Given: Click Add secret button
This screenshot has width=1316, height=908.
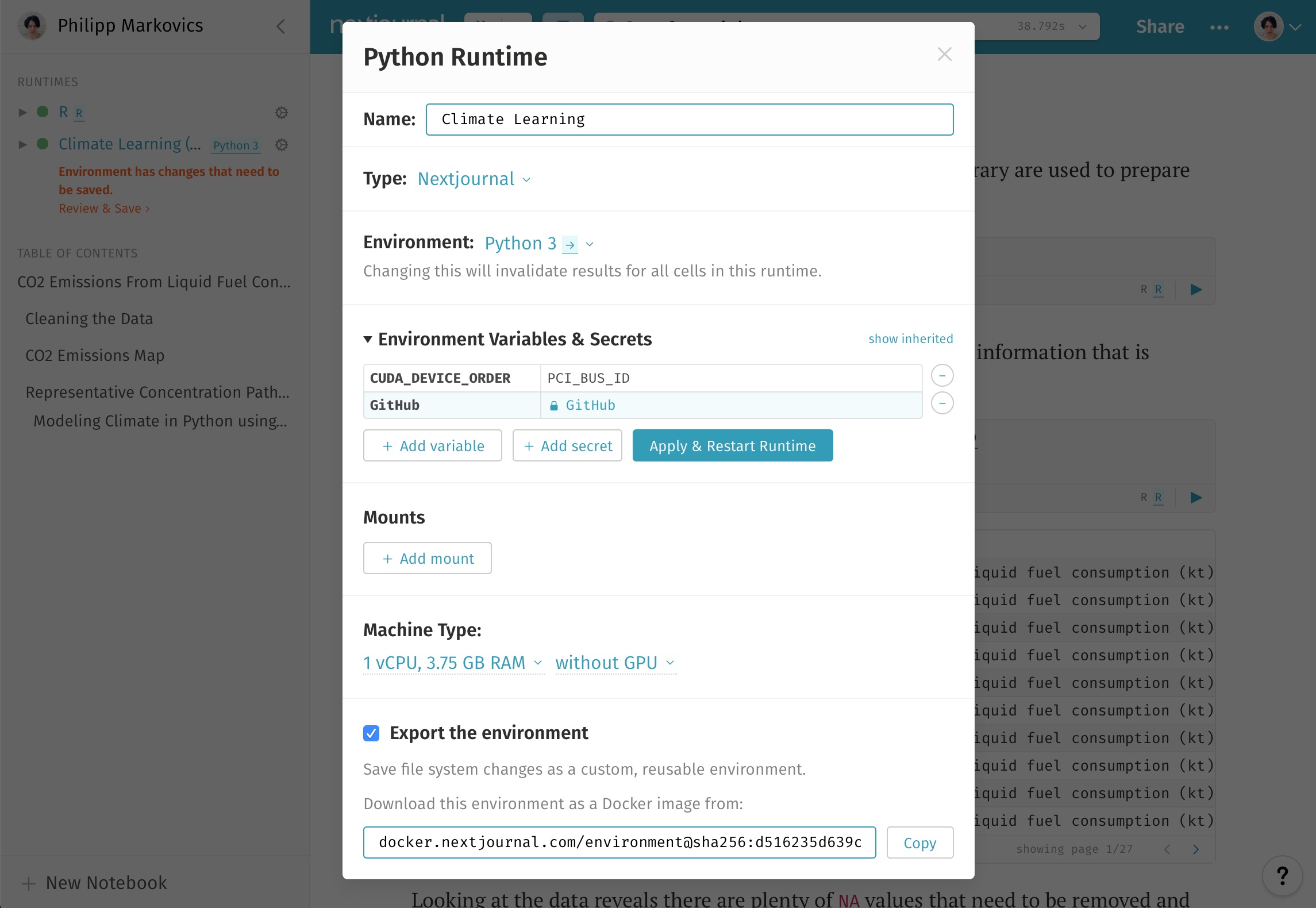Looking at the screenshot, I should pos(567,446).
